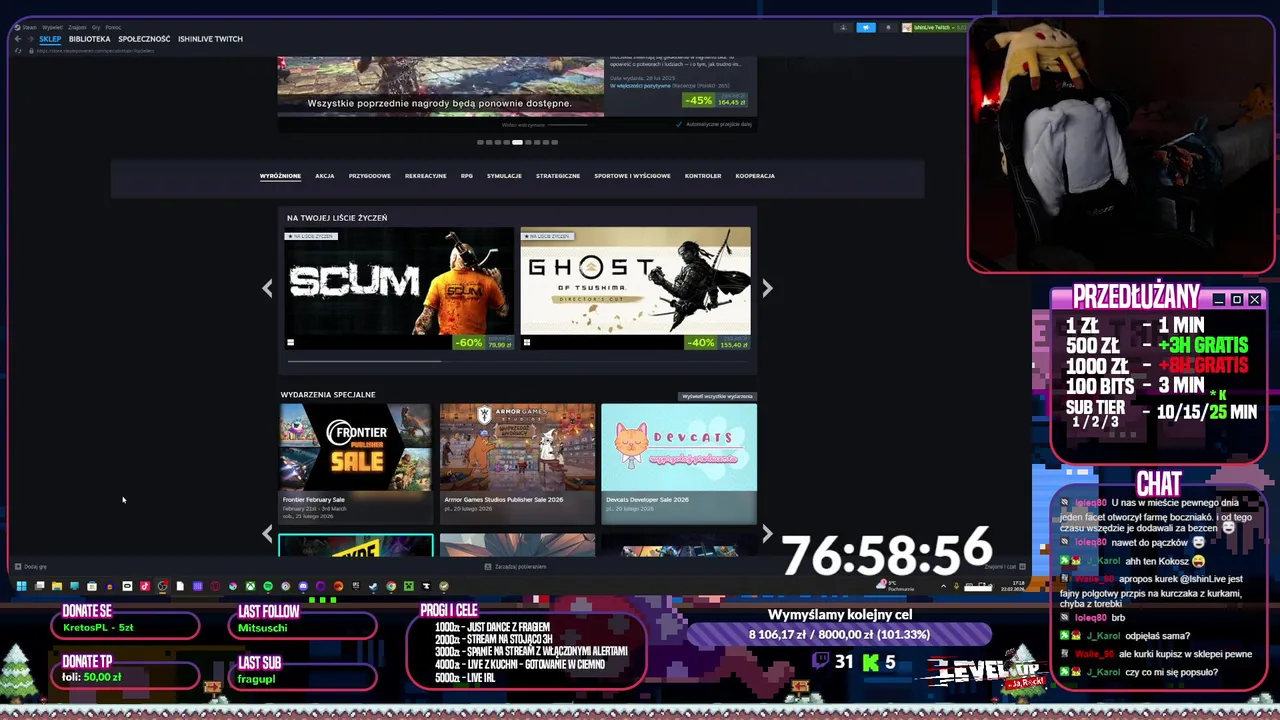Open Opera GX from the taskbar
Screen dimensions: 1280x720
pyautogui.click(x=215, y=586)
